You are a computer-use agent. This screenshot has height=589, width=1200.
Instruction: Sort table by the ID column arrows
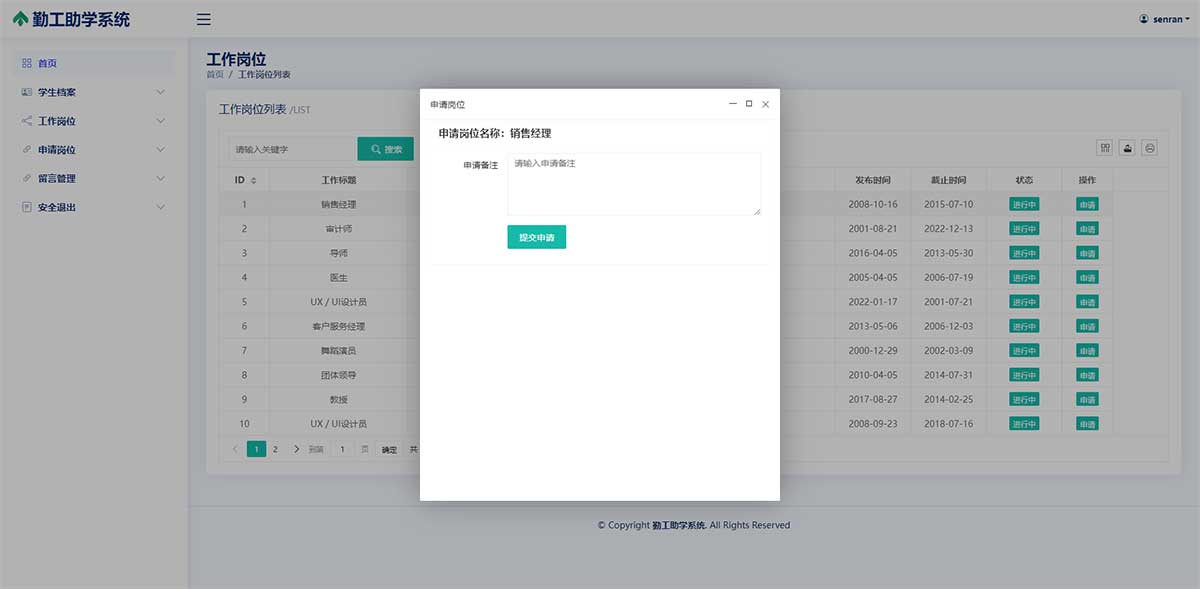point(253,181)
